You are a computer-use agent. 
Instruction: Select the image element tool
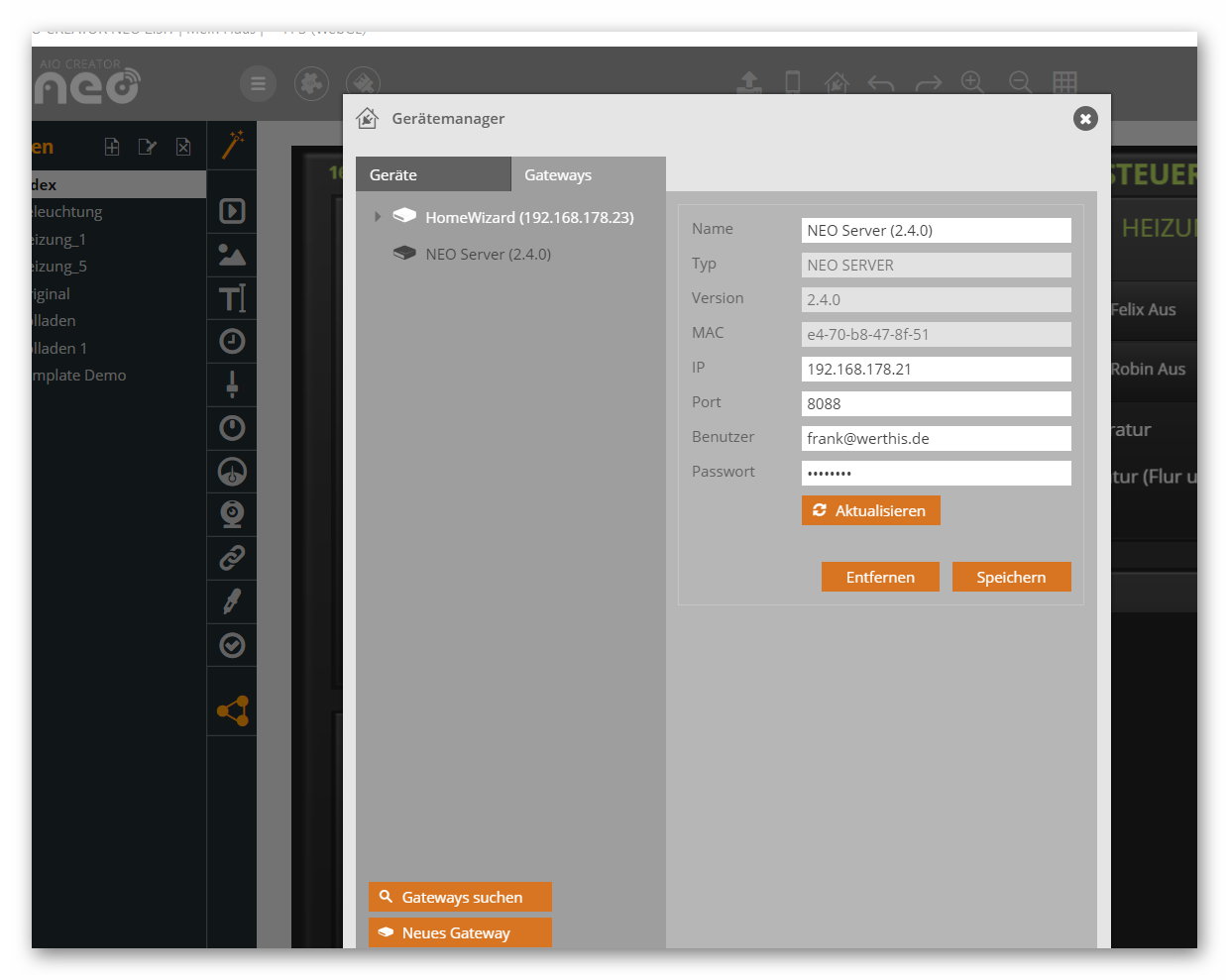pos(232,255)
